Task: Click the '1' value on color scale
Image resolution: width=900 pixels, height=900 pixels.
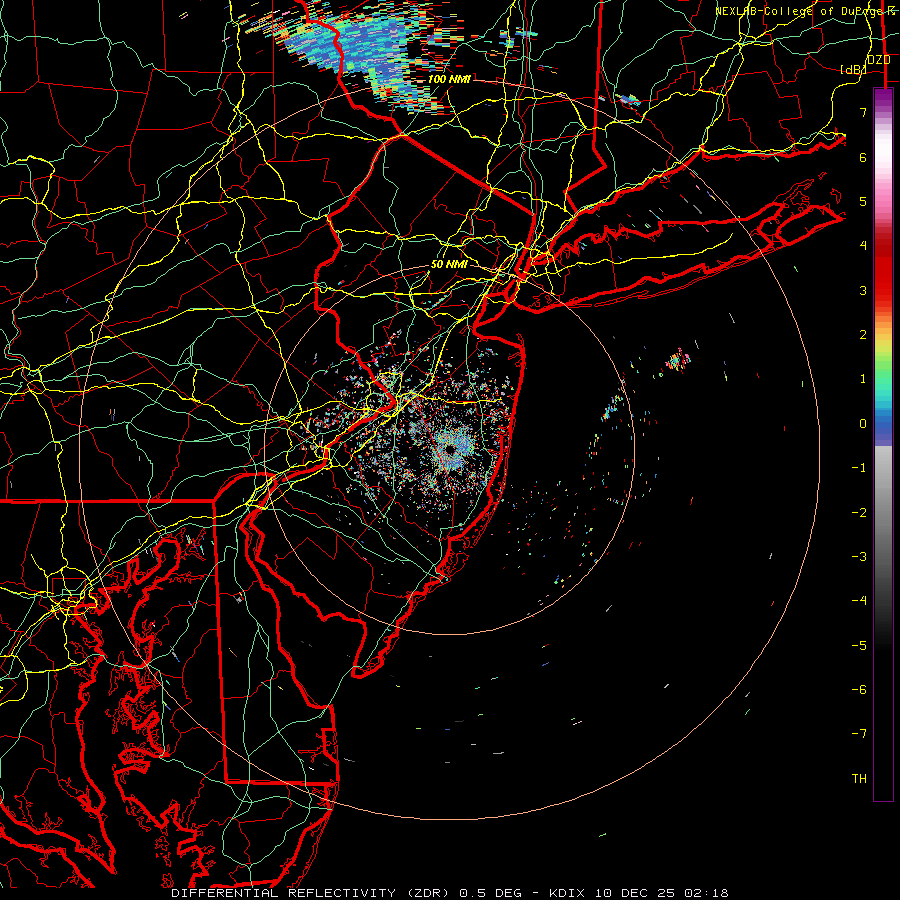Action: (x=863, y=379)
